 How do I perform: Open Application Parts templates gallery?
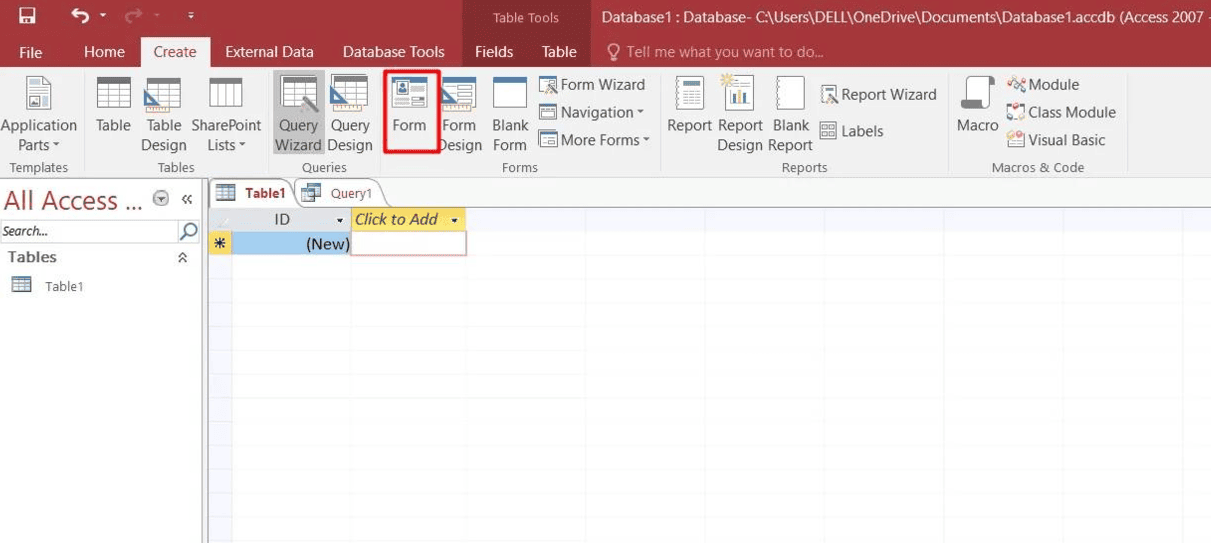coord(38,115)
